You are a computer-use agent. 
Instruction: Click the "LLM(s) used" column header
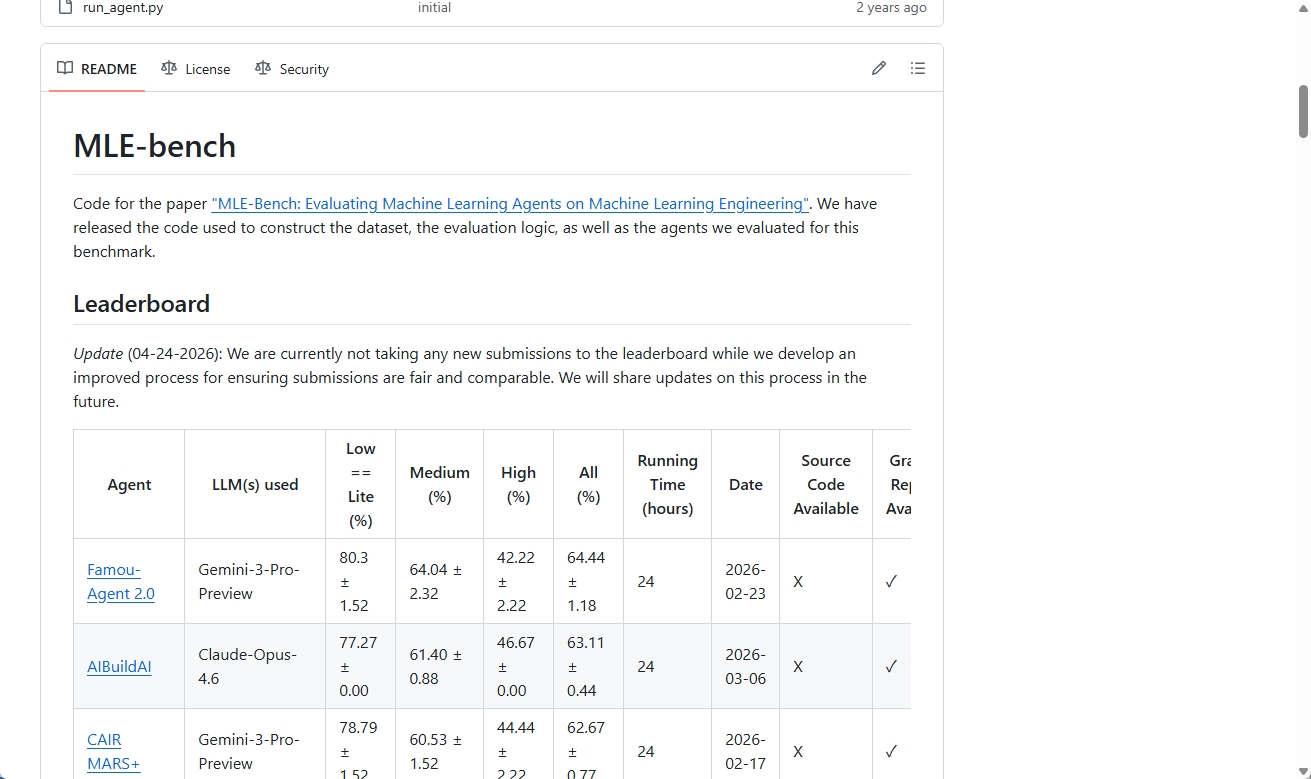[x=255, y=485]
